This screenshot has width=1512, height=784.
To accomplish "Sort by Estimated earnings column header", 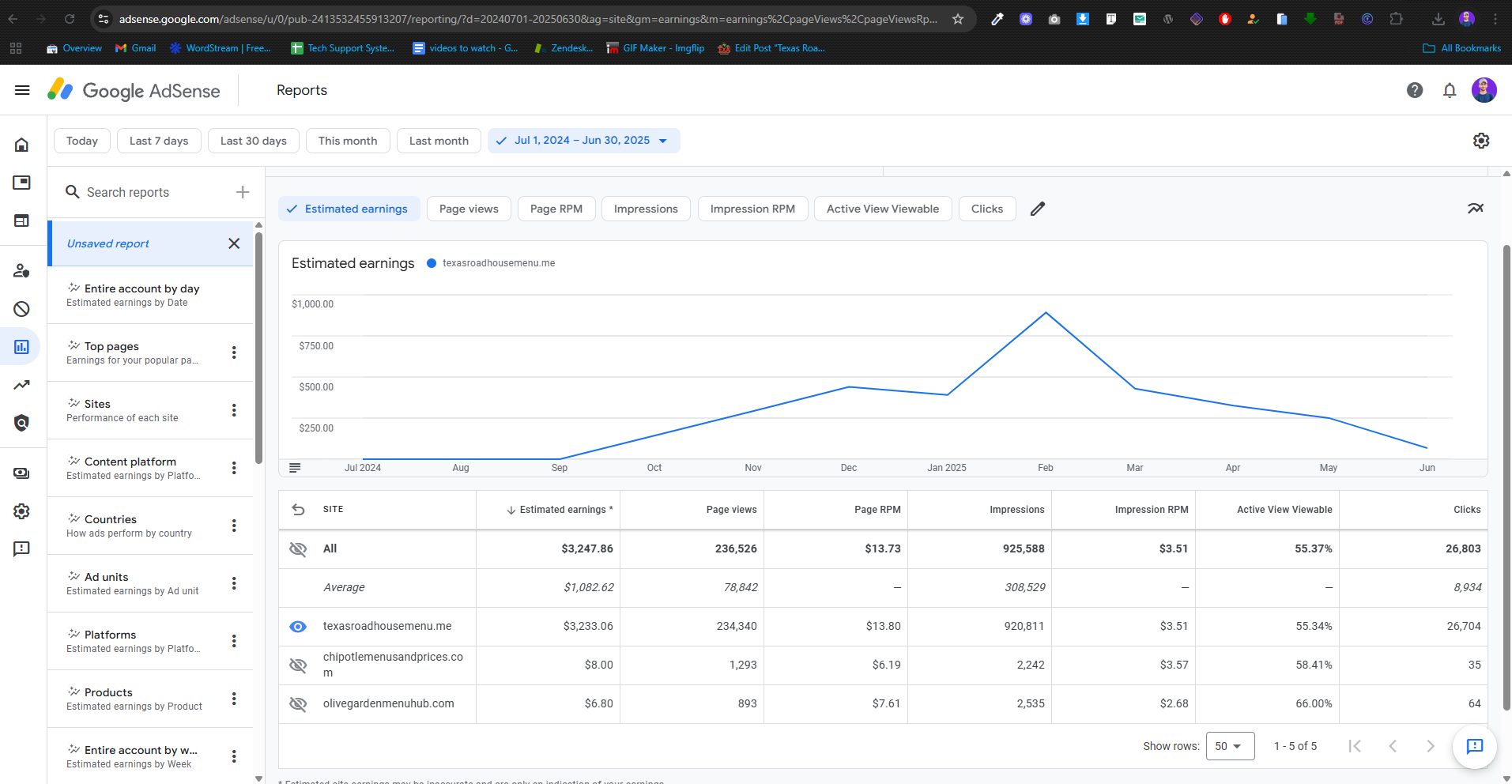I will pyautogui.click(x=560, y=510).
